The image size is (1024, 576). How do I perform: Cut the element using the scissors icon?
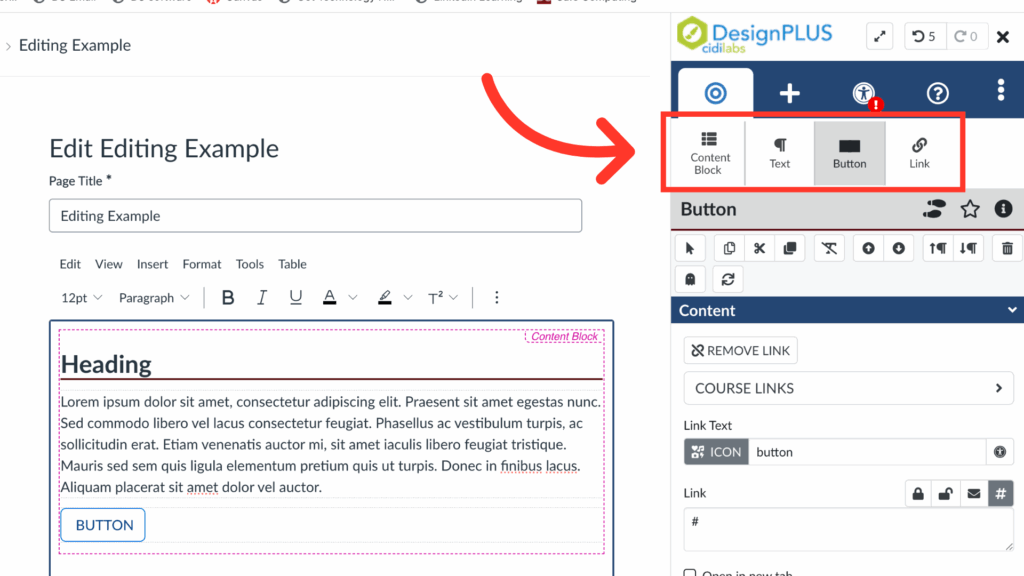(x=759, y=247)
